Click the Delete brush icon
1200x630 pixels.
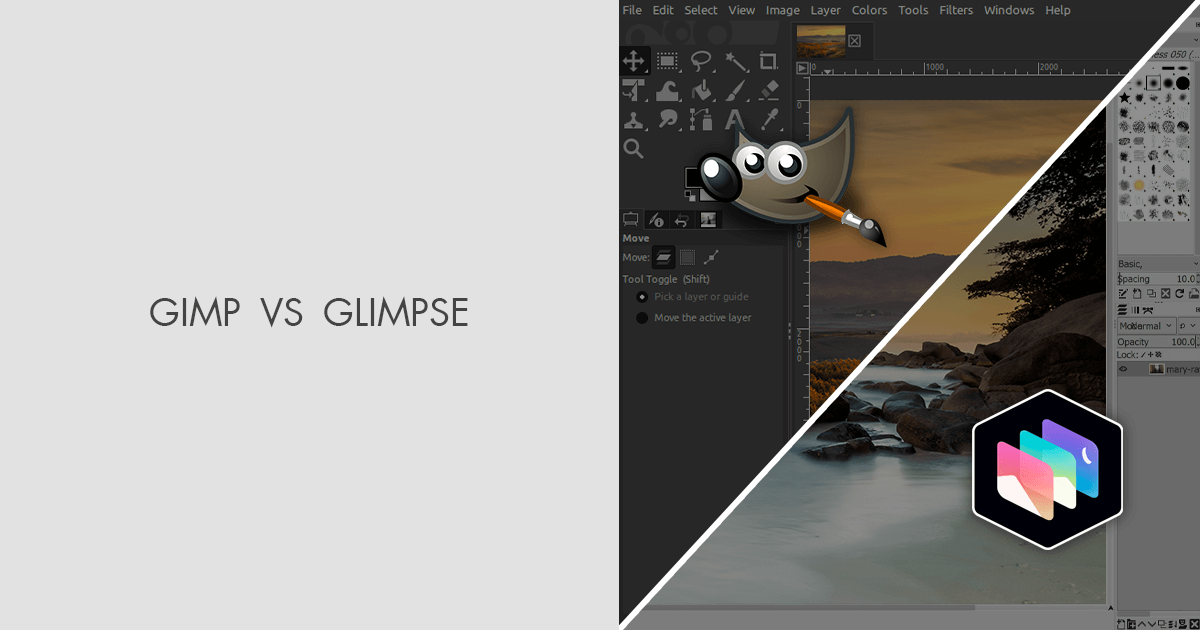[x=1165, y=294]
